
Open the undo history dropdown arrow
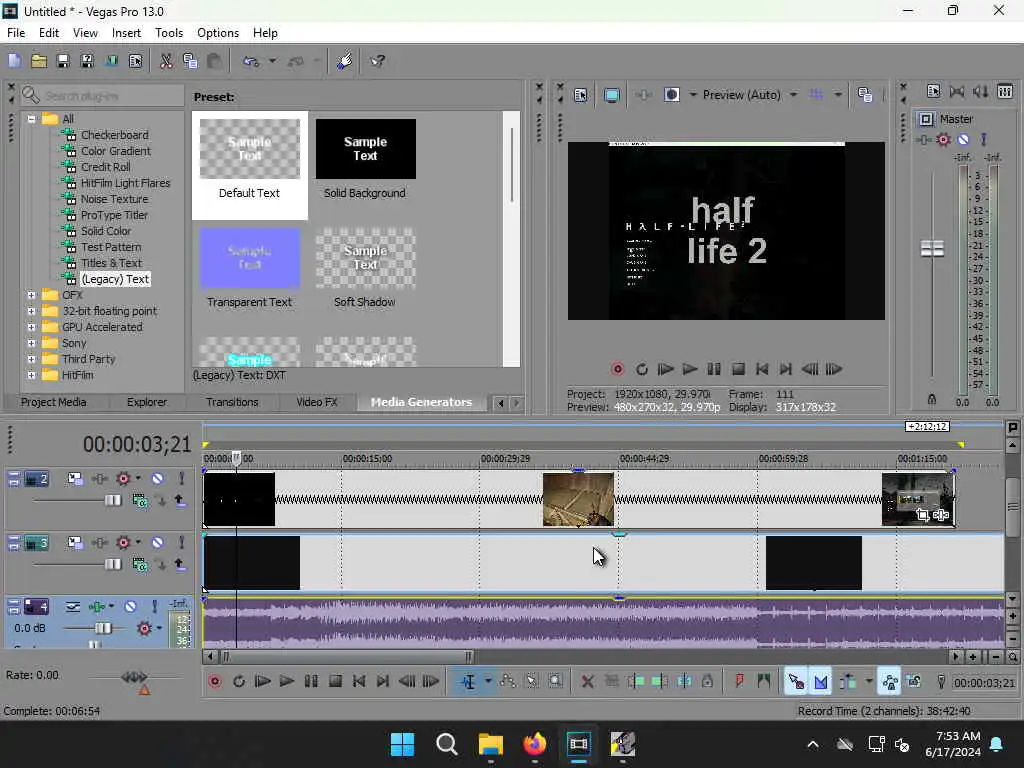272,61
